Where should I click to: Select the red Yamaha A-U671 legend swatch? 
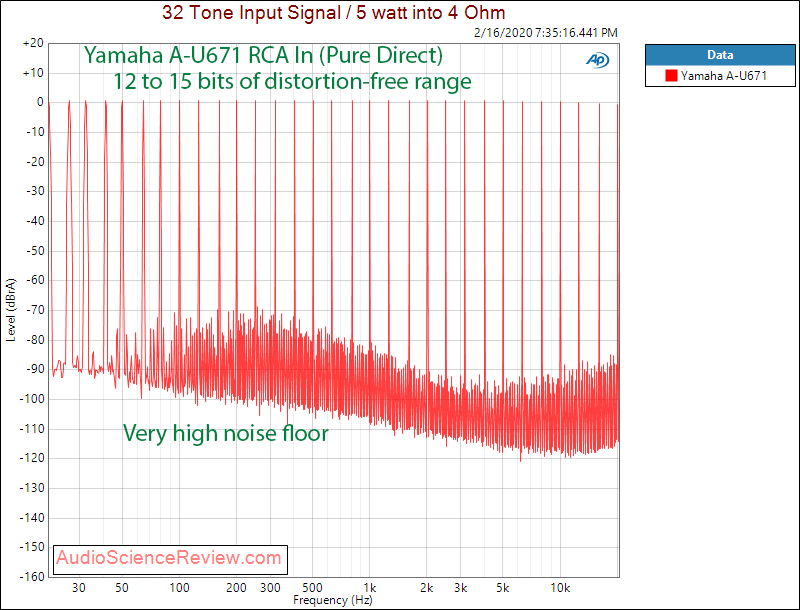point(671,76)
